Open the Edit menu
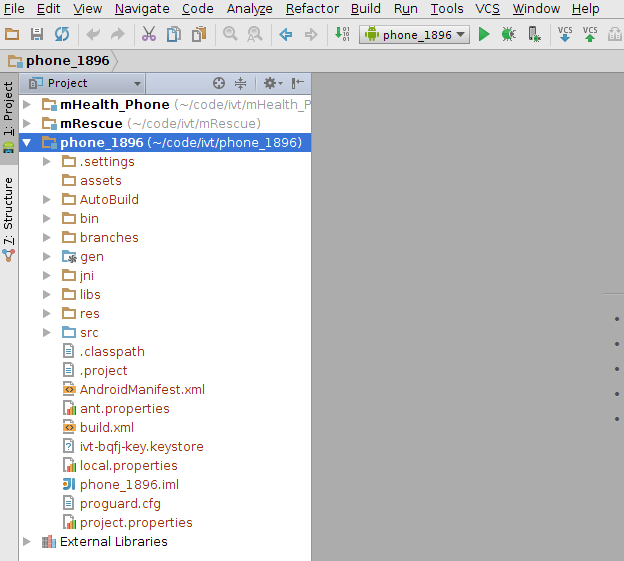This screenshot has width=624, height=561. pyautogui.click(x=49, y=8)
